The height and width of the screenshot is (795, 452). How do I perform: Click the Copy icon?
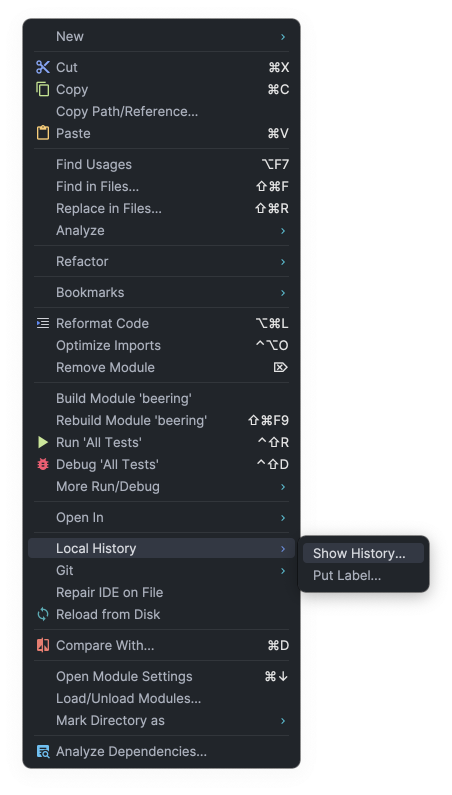click(x=43, y=89)
